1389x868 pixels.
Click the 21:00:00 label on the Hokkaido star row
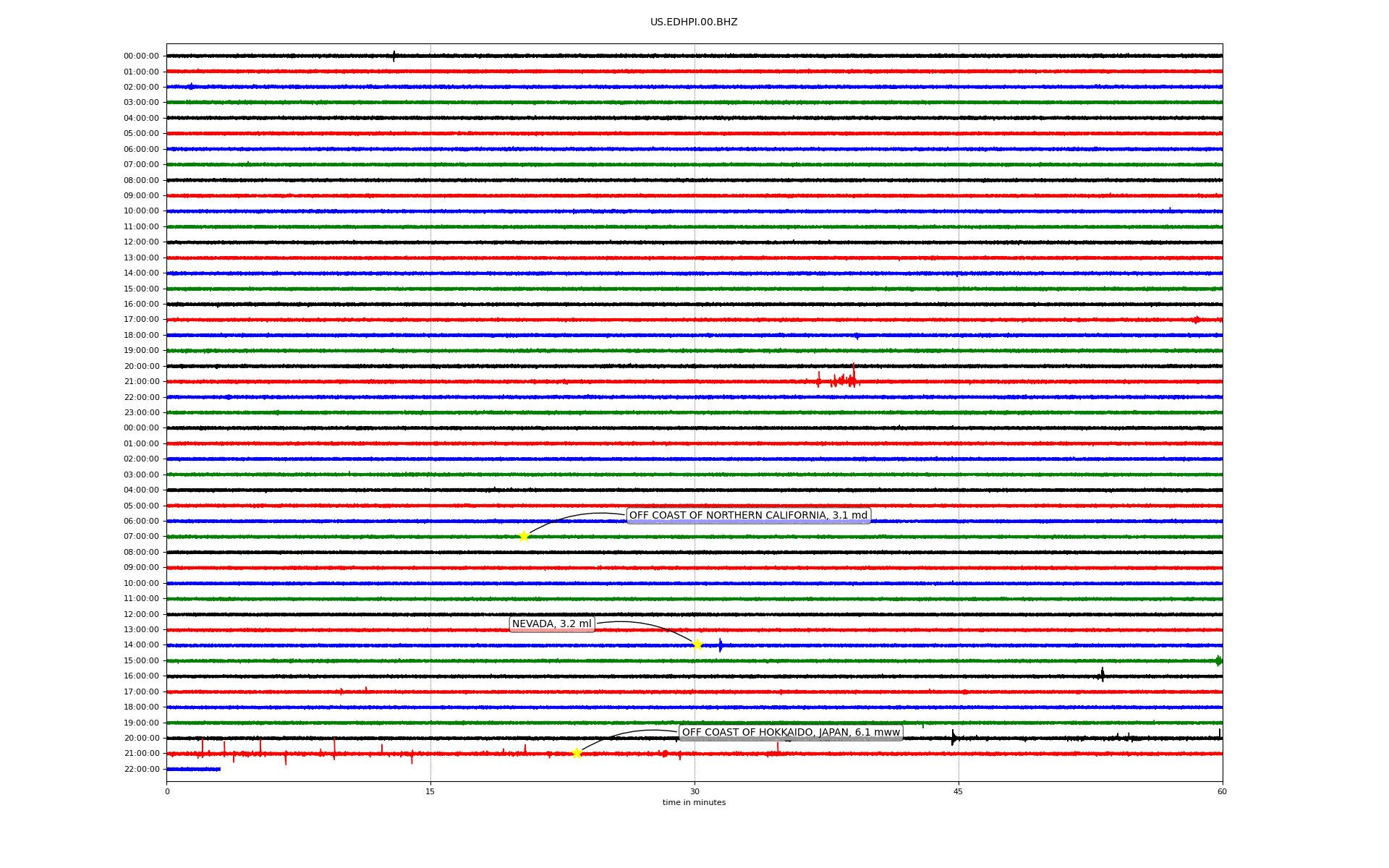click(x=141, y=753)
